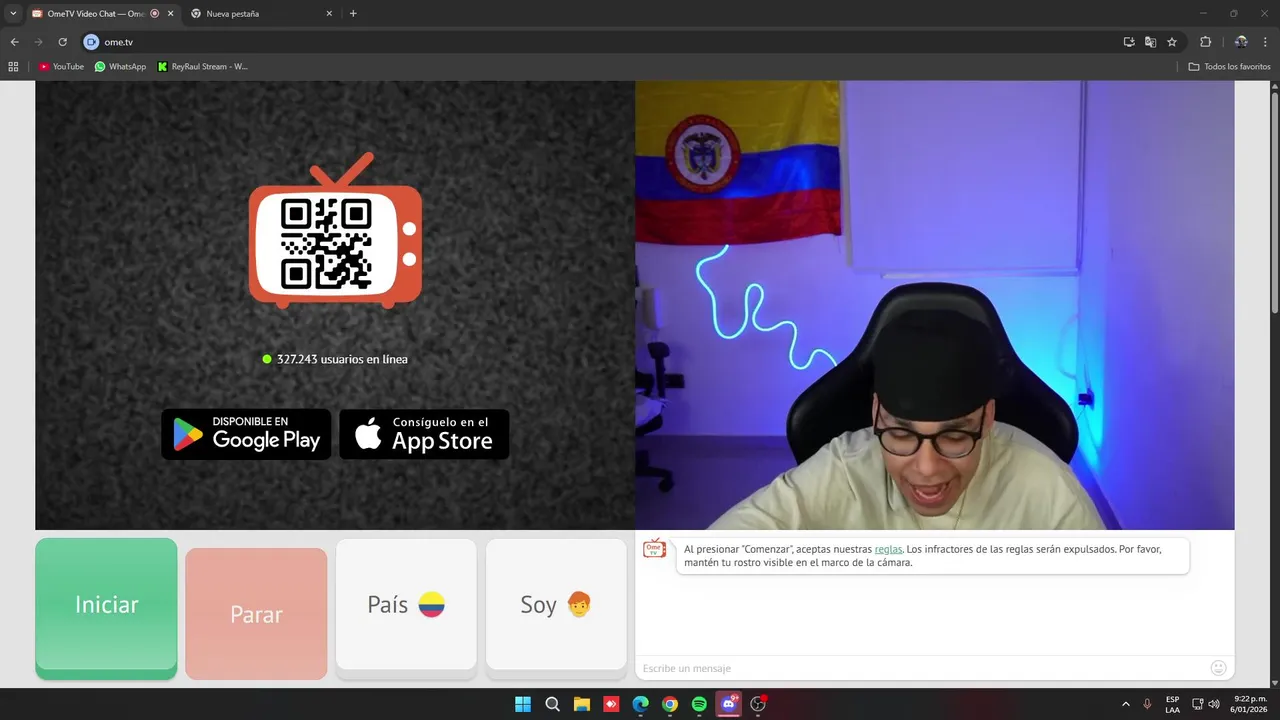
Task: Click the camera site info icon
Action: coord(91,42)
